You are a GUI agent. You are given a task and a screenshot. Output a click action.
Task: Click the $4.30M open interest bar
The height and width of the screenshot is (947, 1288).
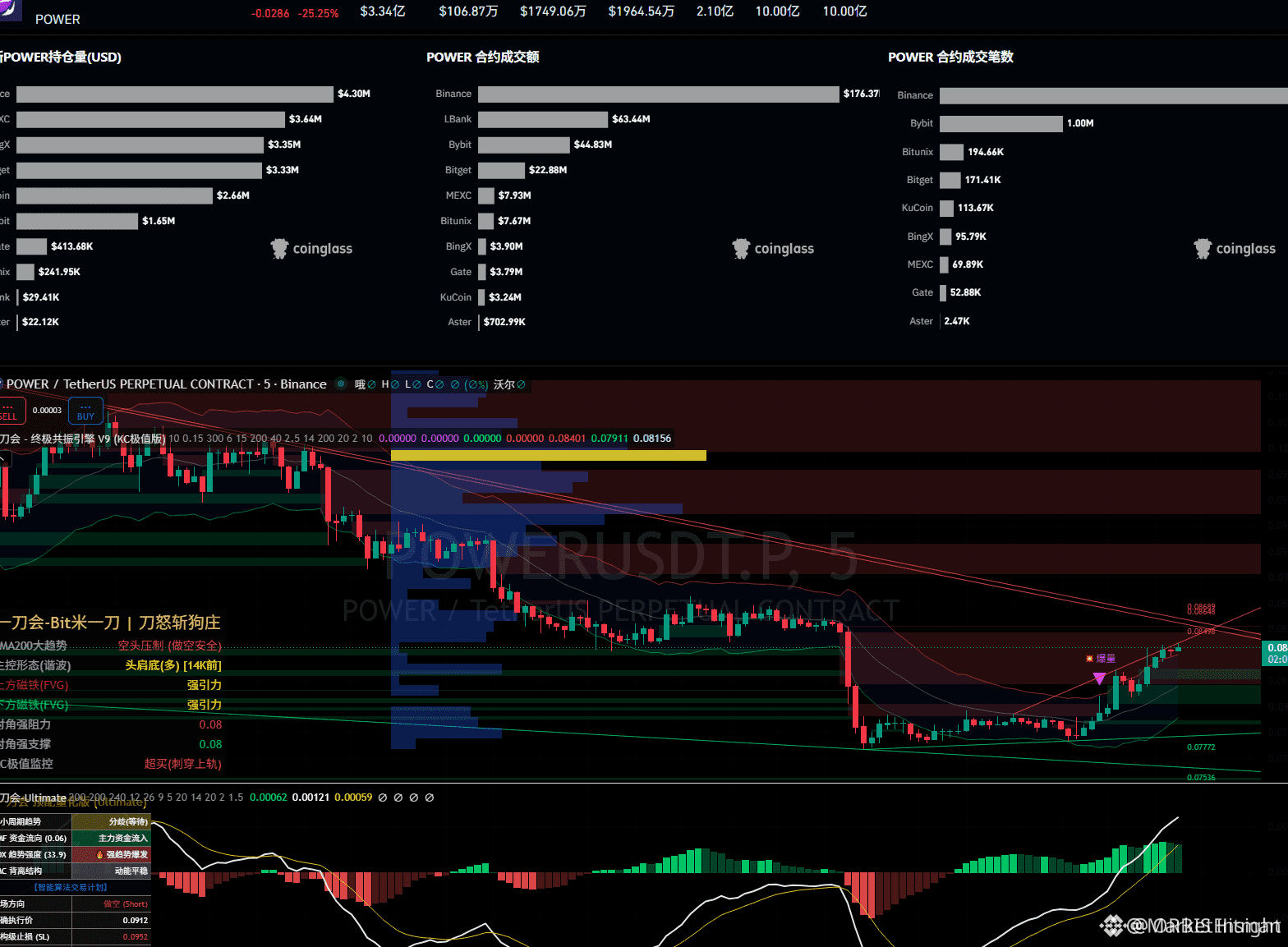(175, 94)
